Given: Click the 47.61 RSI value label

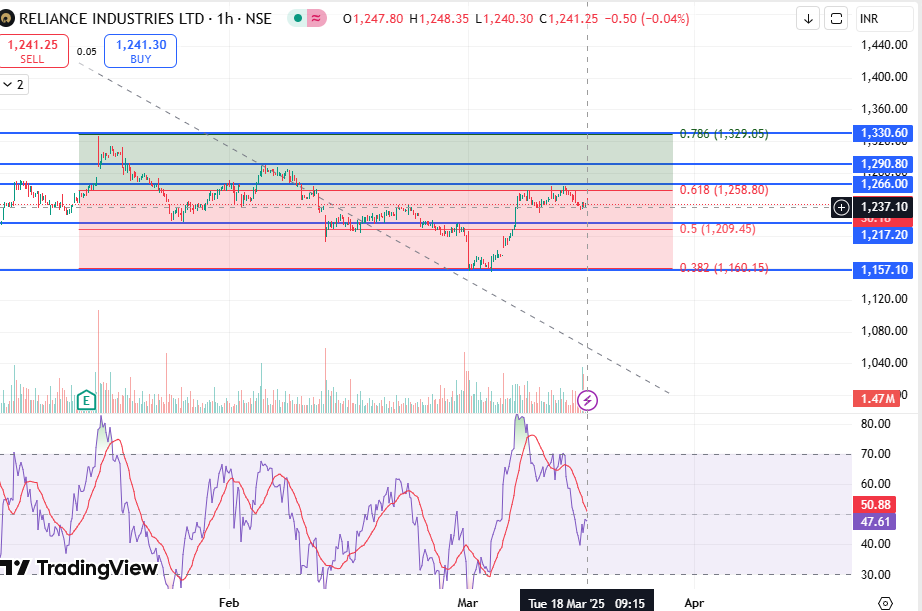Looking at the screenshot, I should (x=875, y=522).
